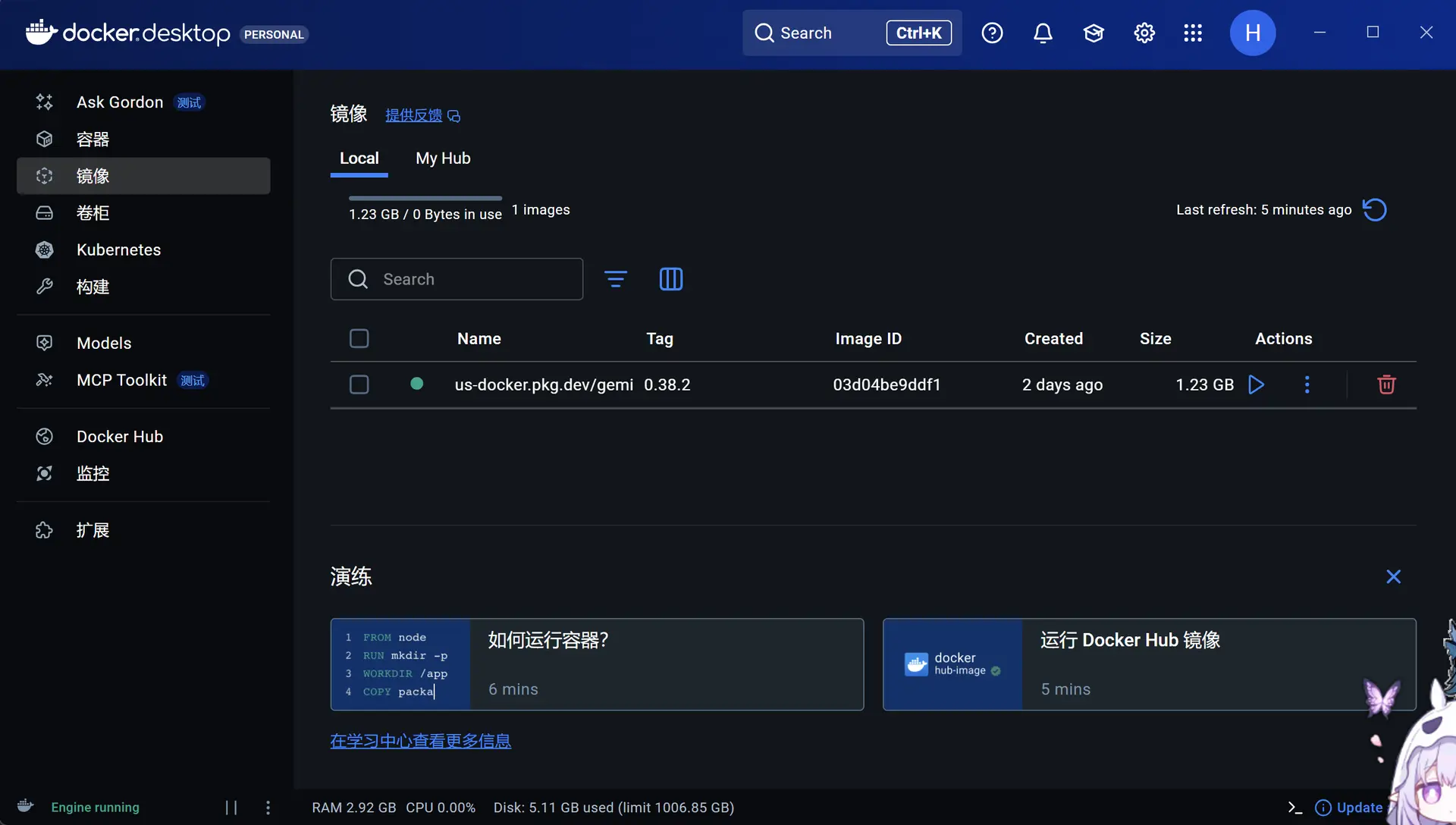Screen dimensions: 1456x825
Task: Click the 1 images count text
Action: coord(541,210)
